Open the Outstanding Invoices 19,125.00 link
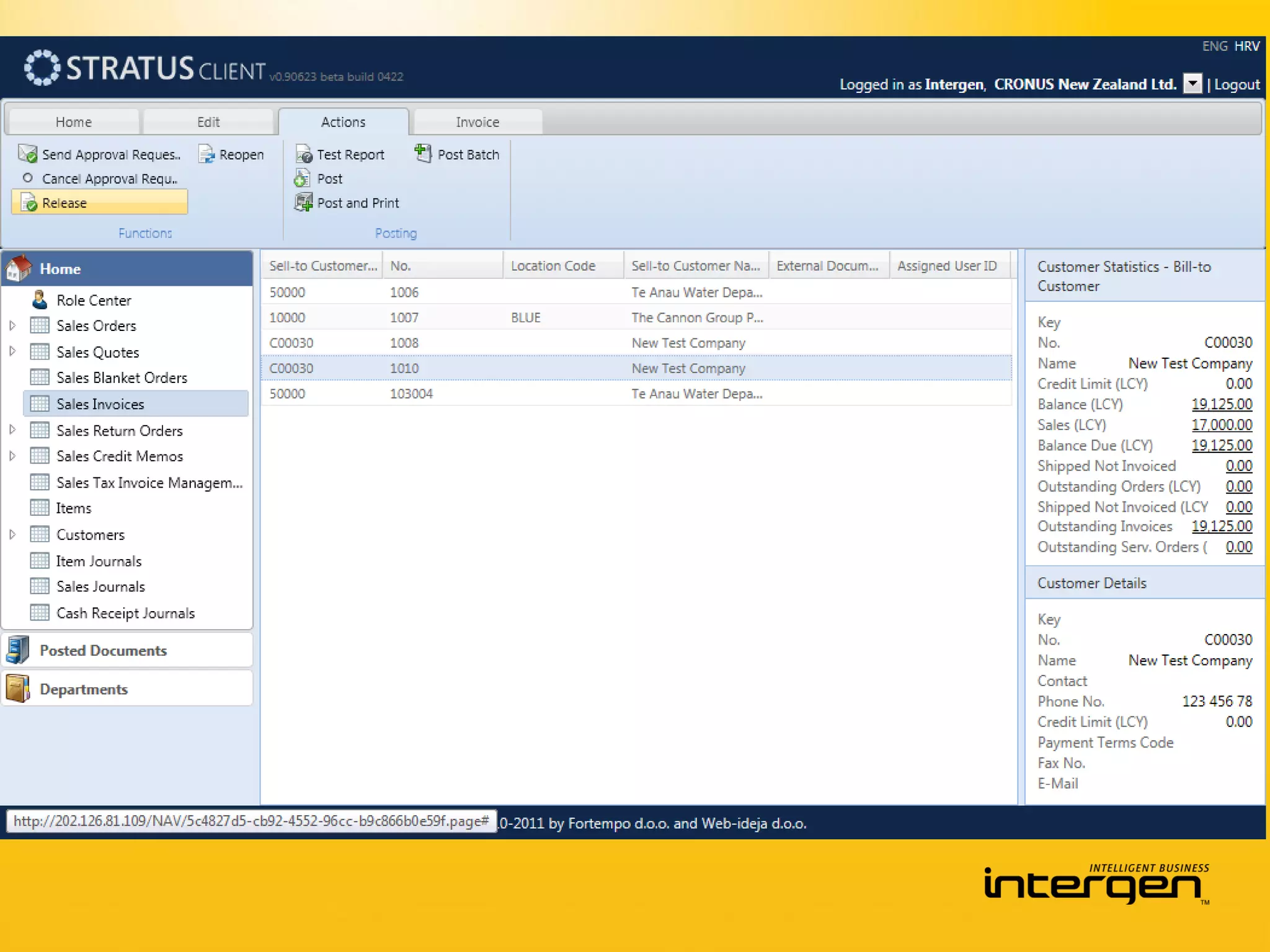The image size is (1270, 952). 1222,526
